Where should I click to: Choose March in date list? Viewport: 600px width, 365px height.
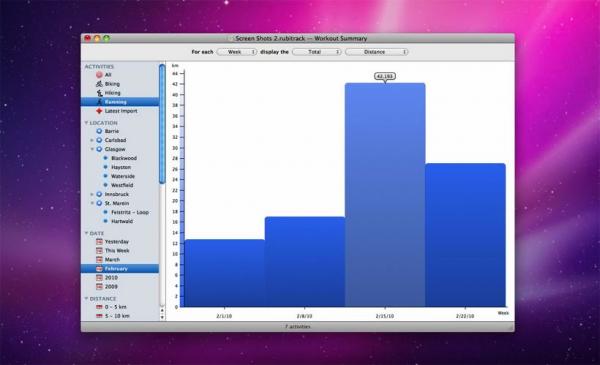click(112, 260)
